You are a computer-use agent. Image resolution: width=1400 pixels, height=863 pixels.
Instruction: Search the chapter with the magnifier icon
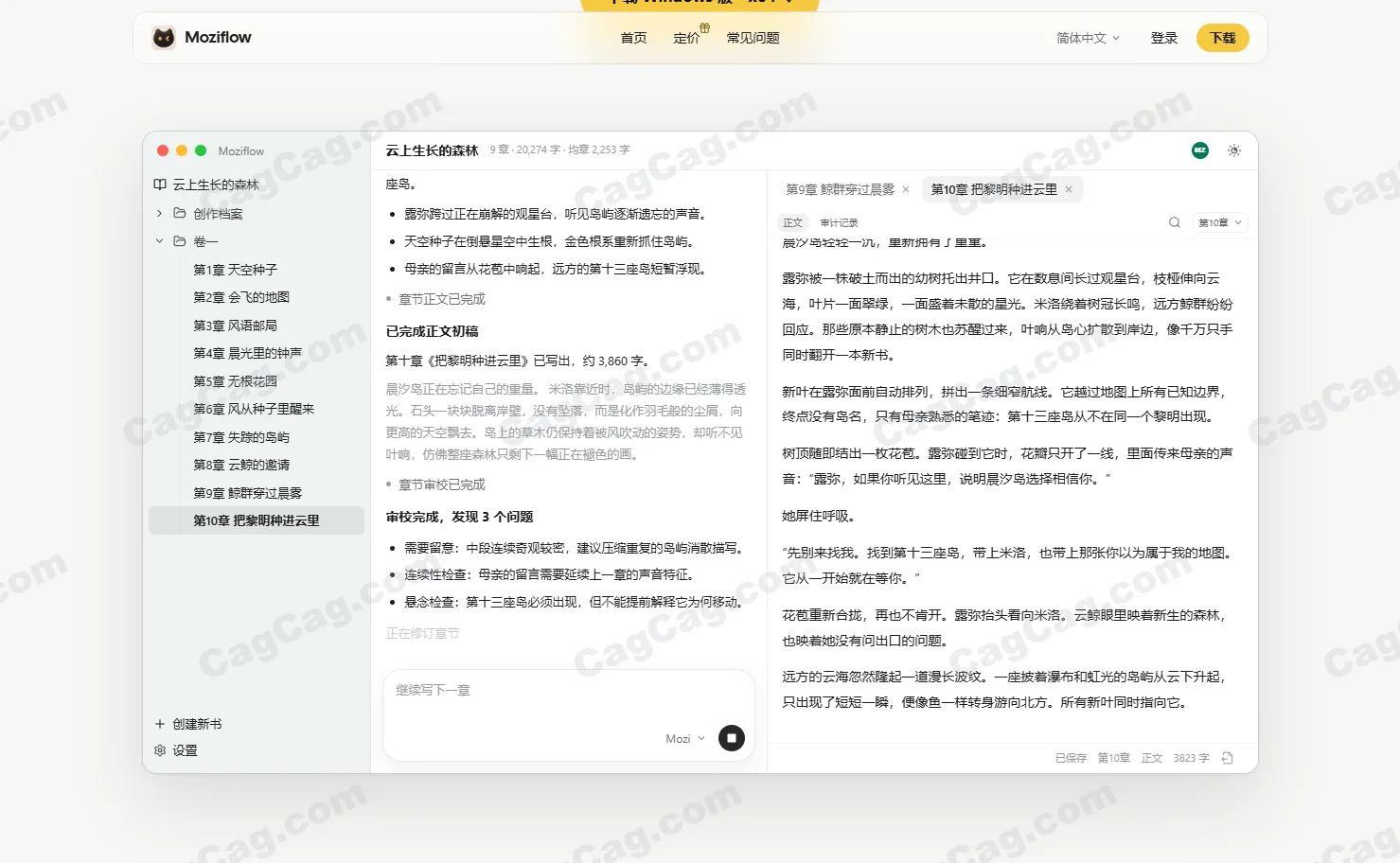tap(1175, 222)
